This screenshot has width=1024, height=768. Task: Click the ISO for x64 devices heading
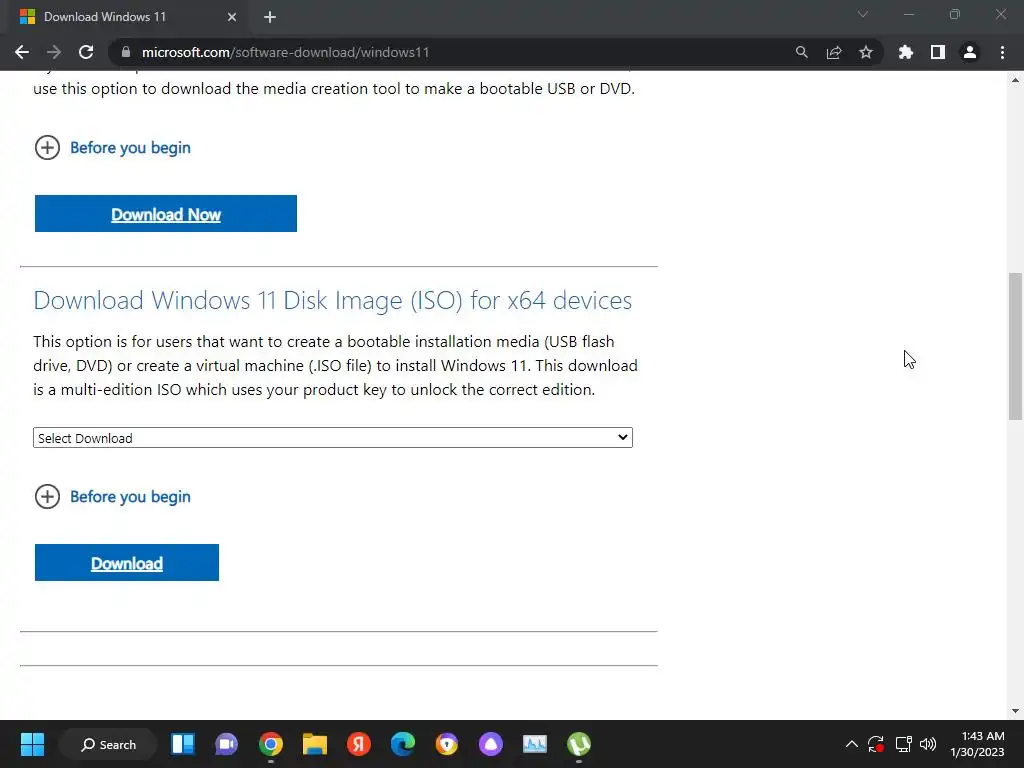[x=332, y=300]
